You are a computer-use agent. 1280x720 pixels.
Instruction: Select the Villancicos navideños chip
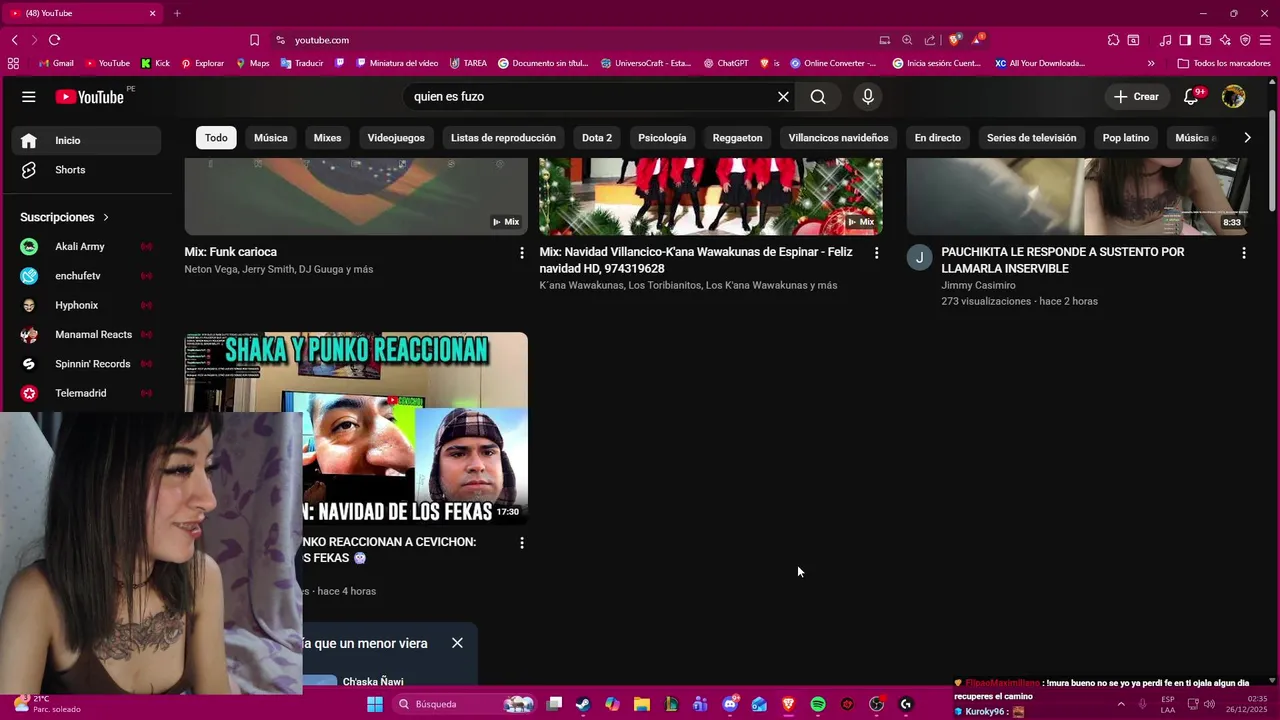838,138
